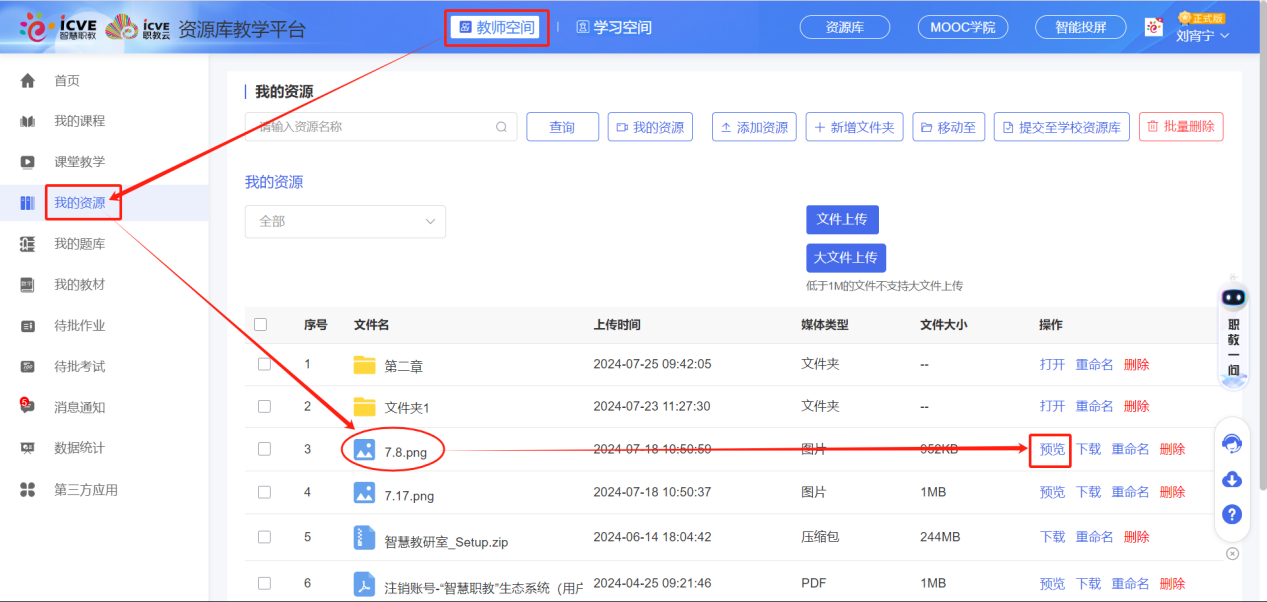Image resolution: width=1267 pixels, height=602 pixels.
Task: Open the 第三方应用 sidebar icon
Action: coord(28,489)
